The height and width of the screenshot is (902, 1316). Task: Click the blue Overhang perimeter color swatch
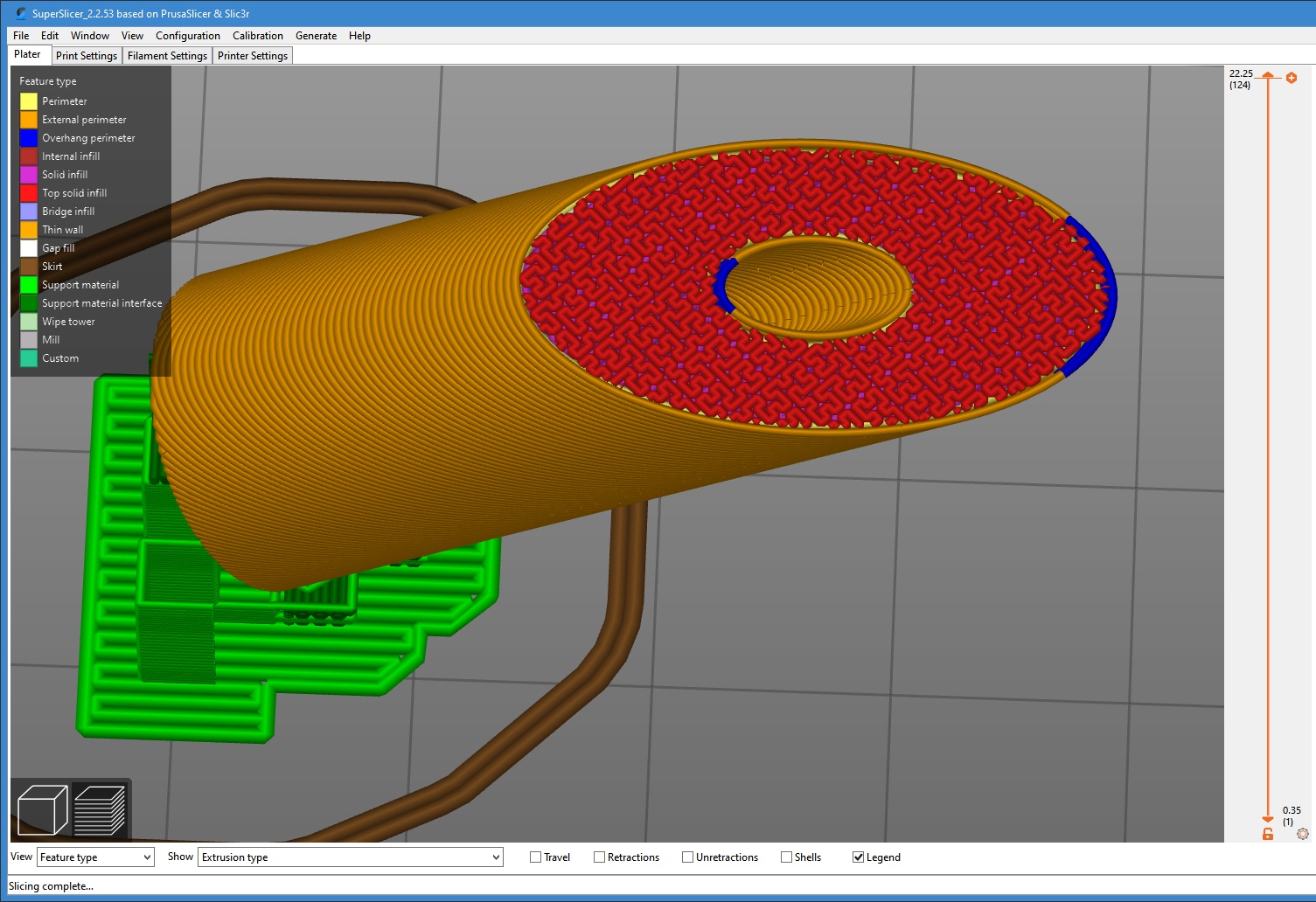click(29, 138)
